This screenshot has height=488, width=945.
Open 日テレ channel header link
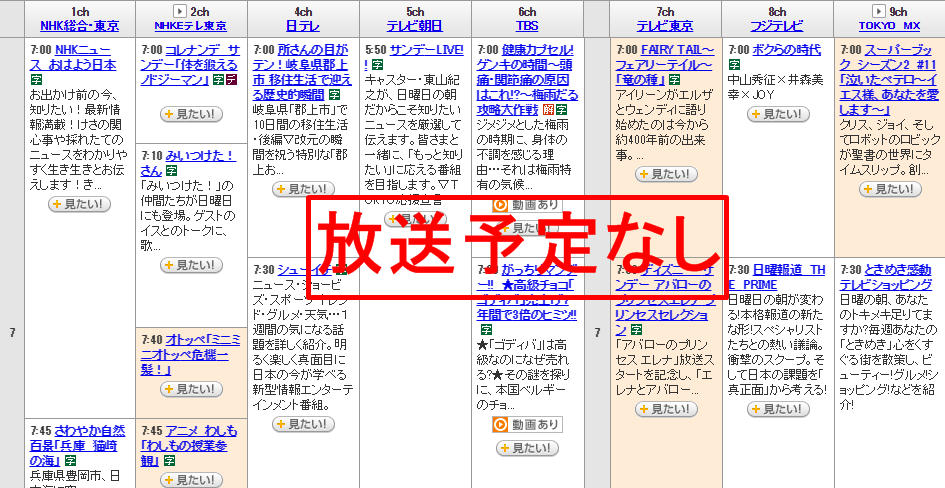click(x=303, y=26)
